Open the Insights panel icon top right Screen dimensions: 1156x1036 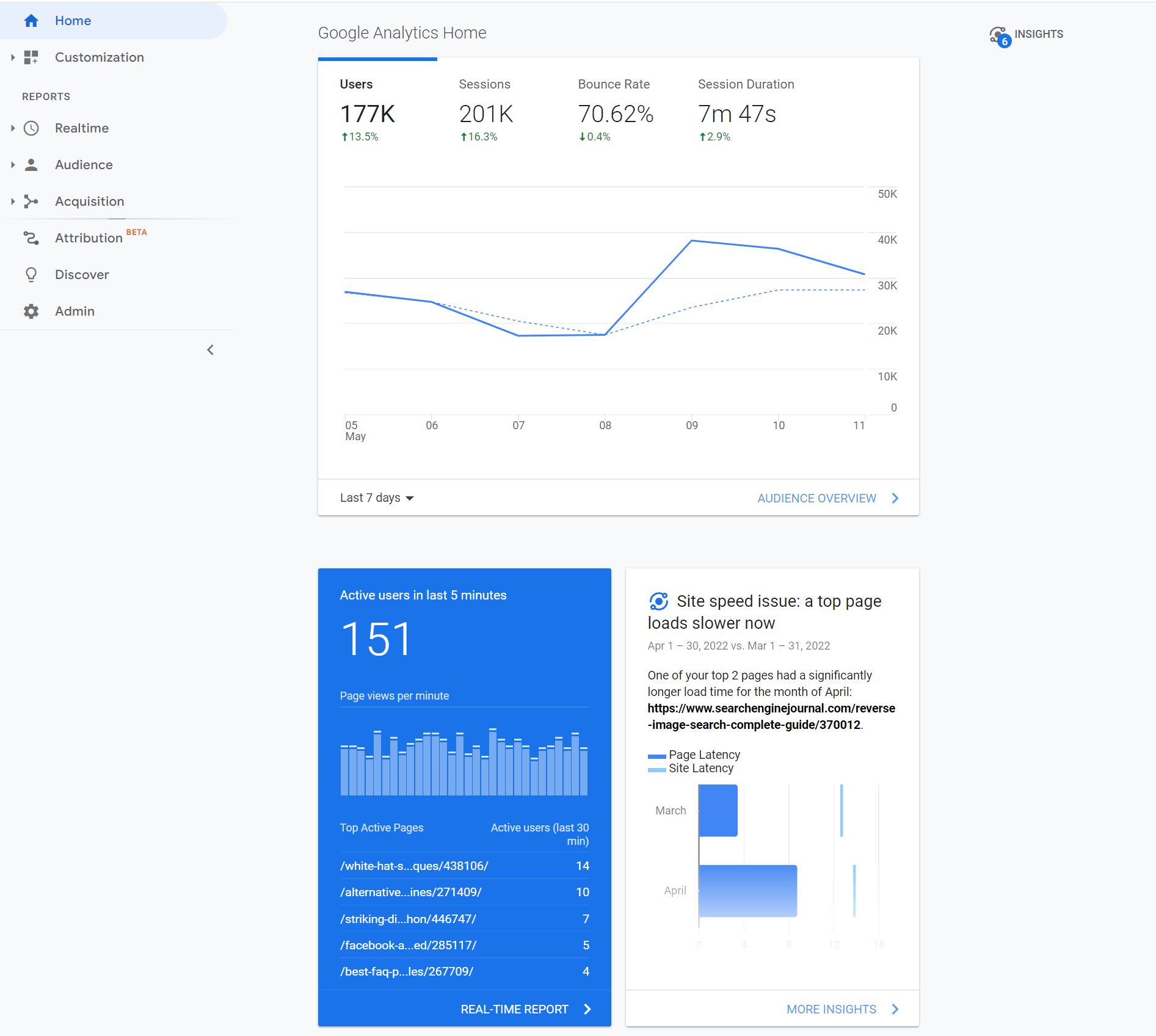pos(999,34)
